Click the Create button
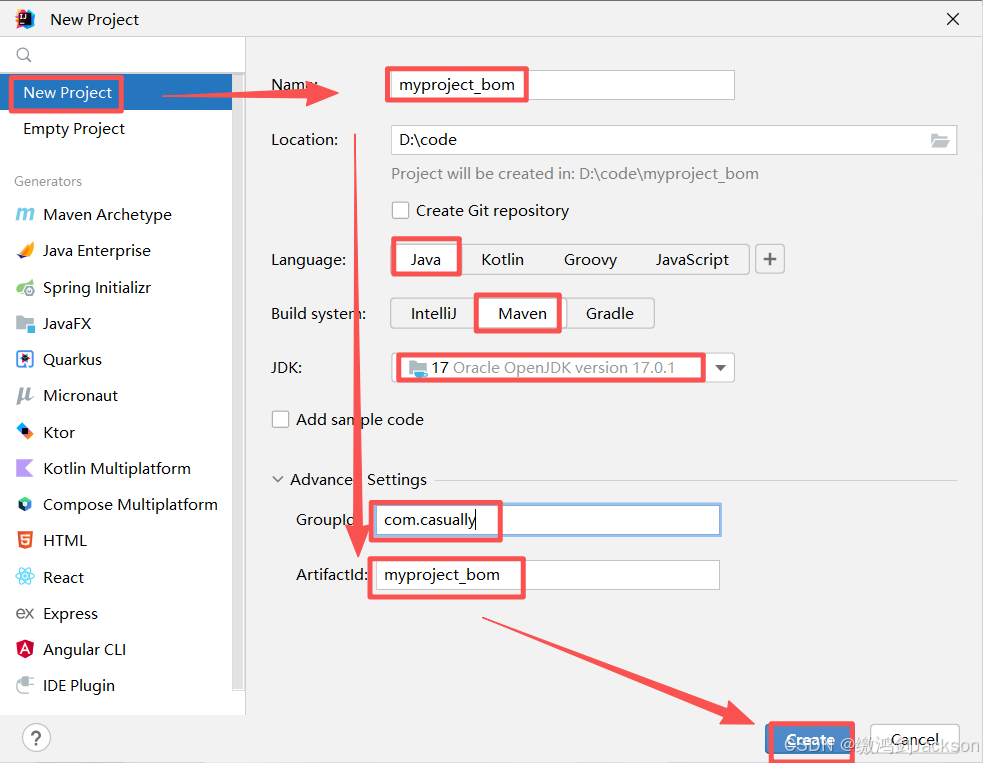Viewport: 983px width, 763px height. pyautogui.click(x=810, y=740)
